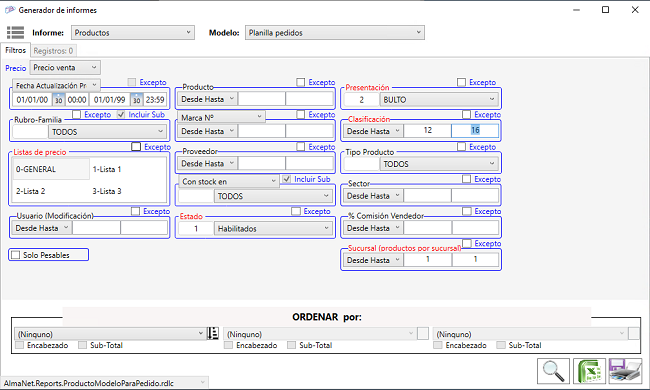The width and height of the screenshot is (650, 390).
Task: Toggle Excepto for Sucursal filter
Action: point(467,243)
